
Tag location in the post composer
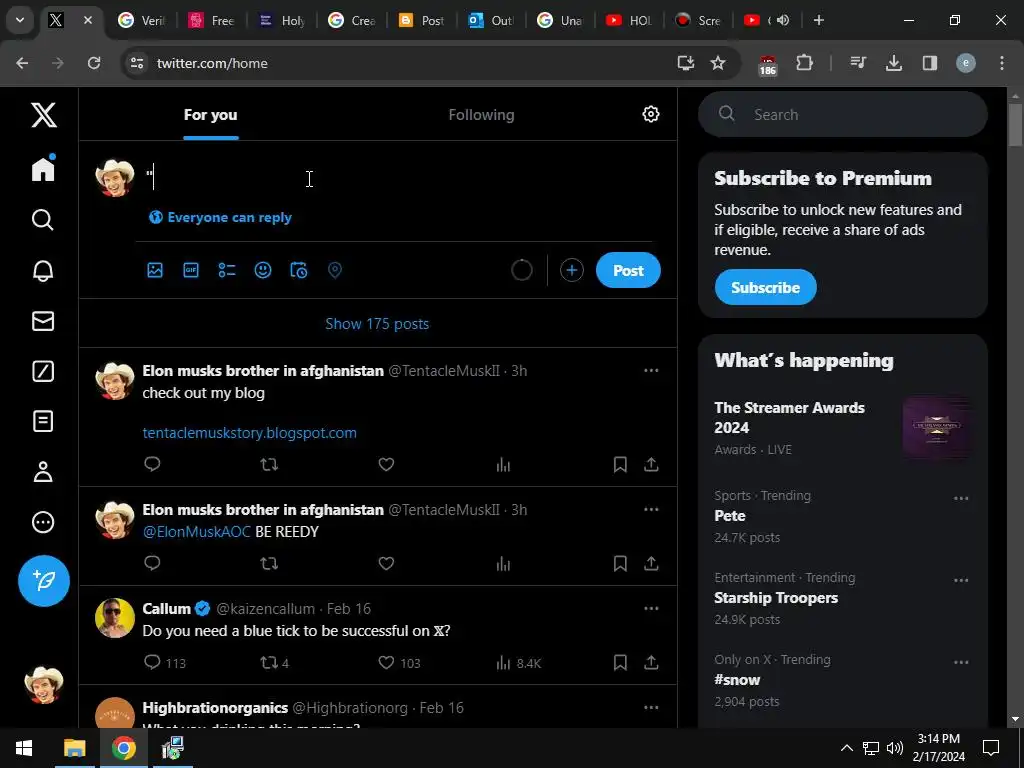click(334, 270)
